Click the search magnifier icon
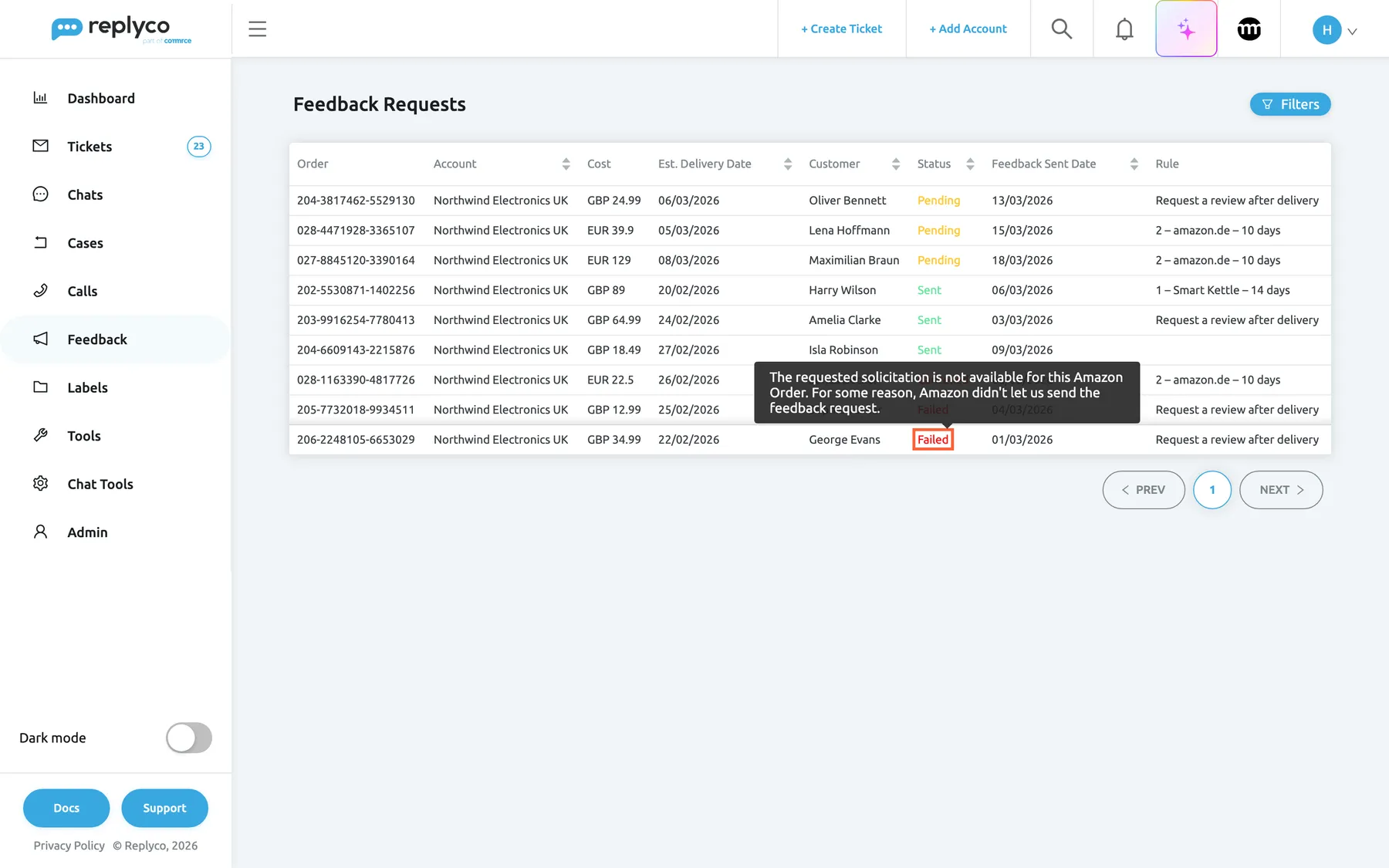1389x868 pixels. (x=1062, y=29)
